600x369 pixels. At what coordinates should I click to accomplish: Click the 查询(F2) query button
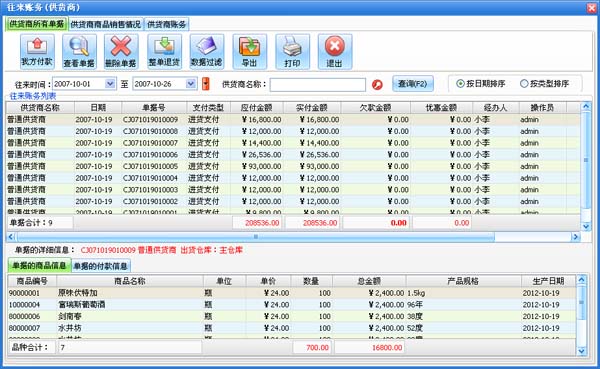[x=412, y=83]
